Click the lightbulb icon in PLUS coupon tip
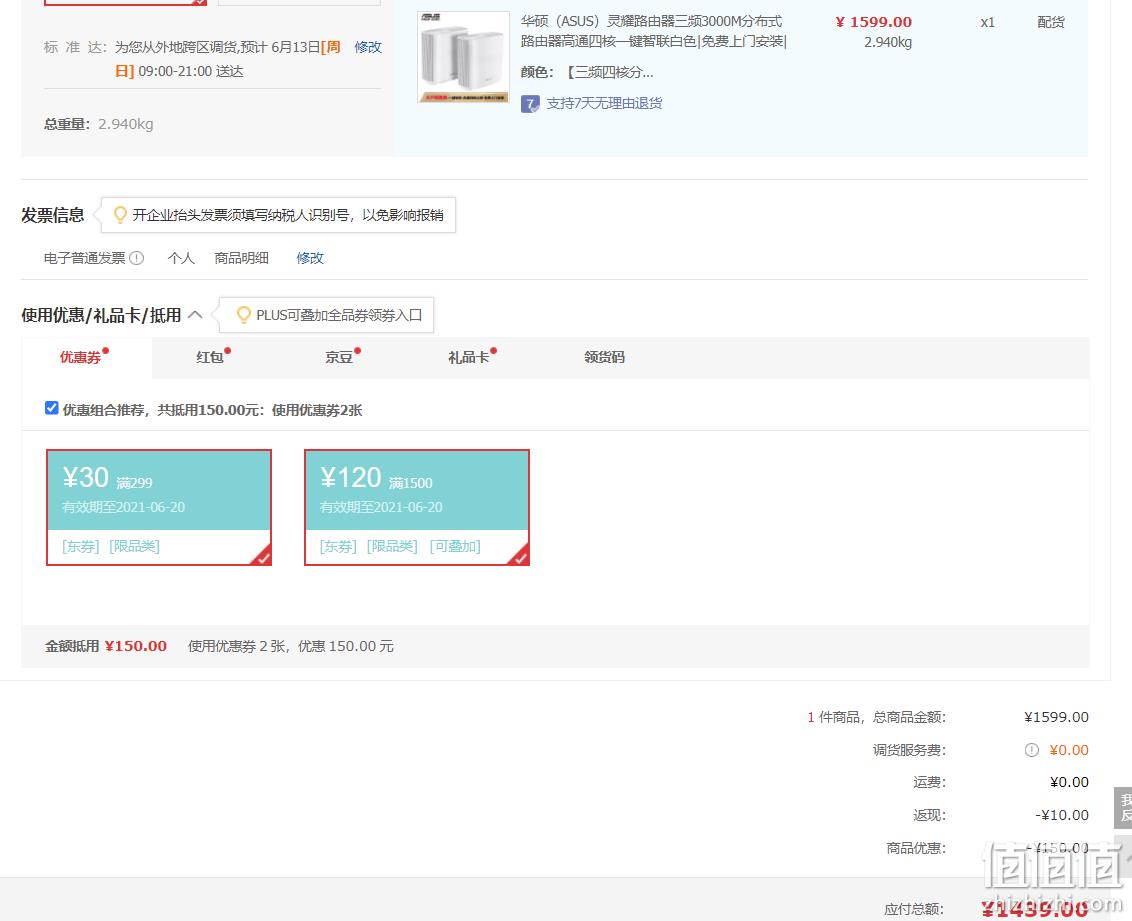 click(243, 315)
